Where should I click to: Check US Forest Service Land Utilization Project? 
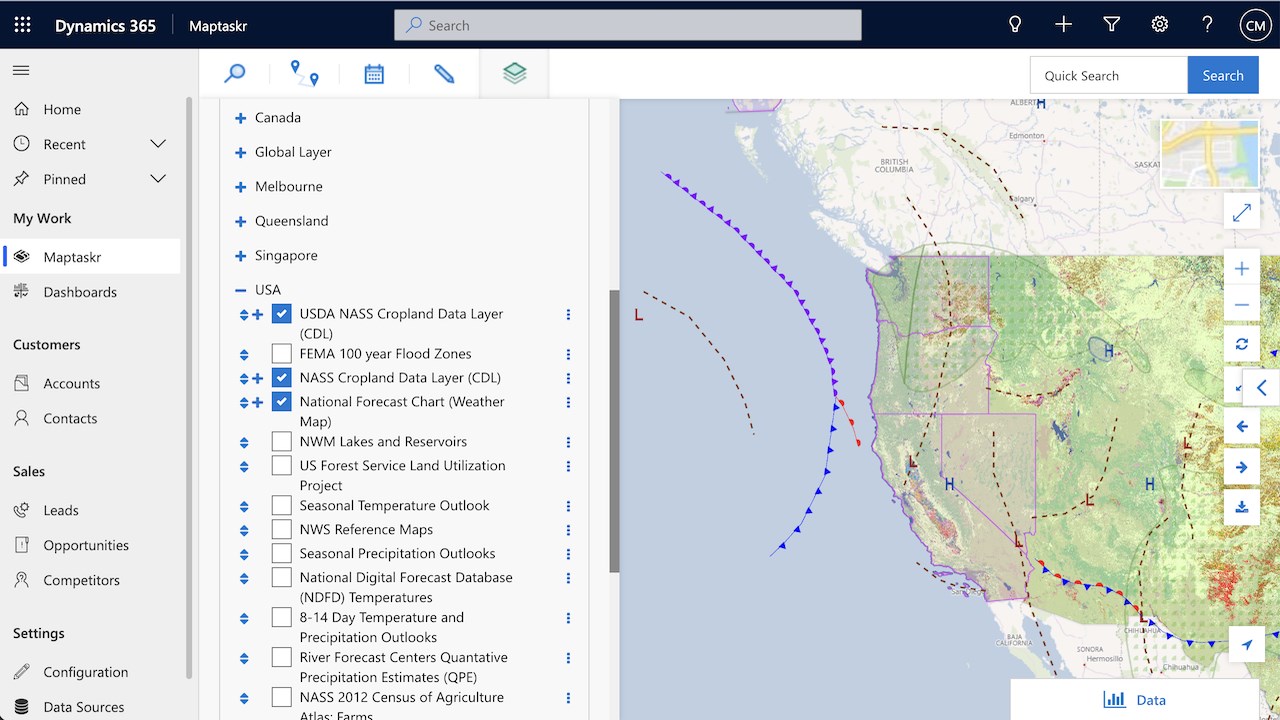click(281, 466)
